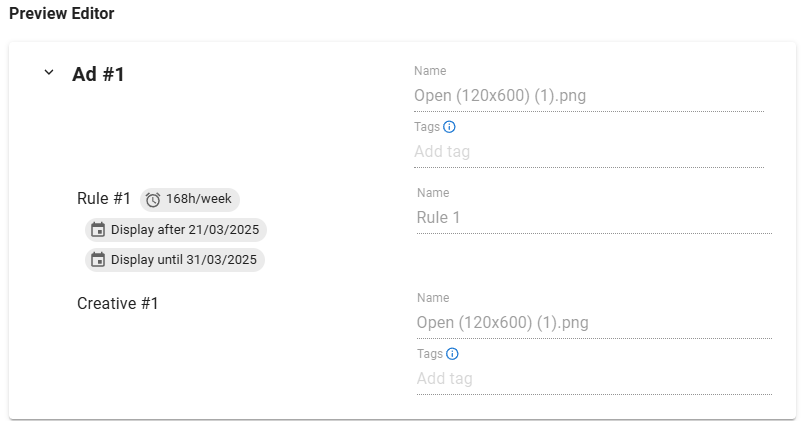Click the Ad #1 heading
The height and width of the screenshot is (421, 804).
tap(98, 74)
